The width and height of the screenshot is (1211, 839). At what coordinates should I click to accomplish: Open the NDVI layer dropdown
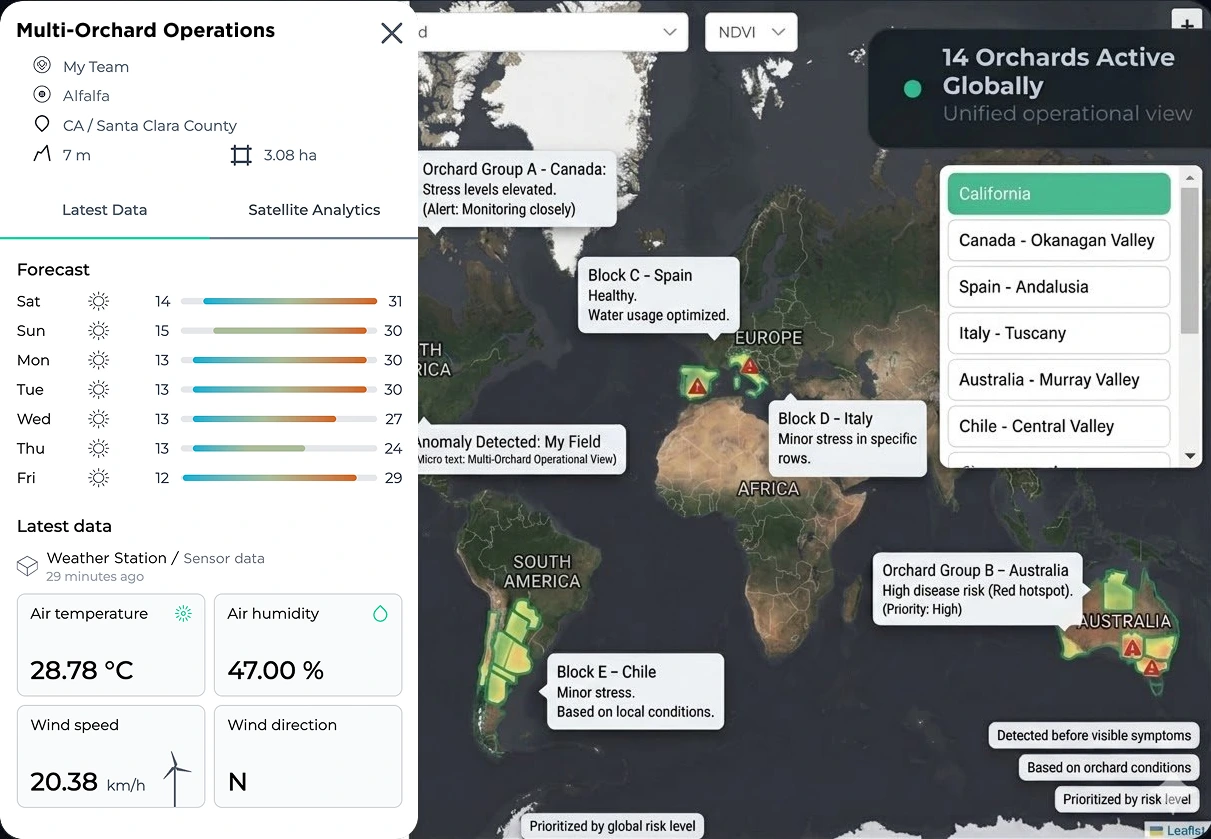pos(751,32)
